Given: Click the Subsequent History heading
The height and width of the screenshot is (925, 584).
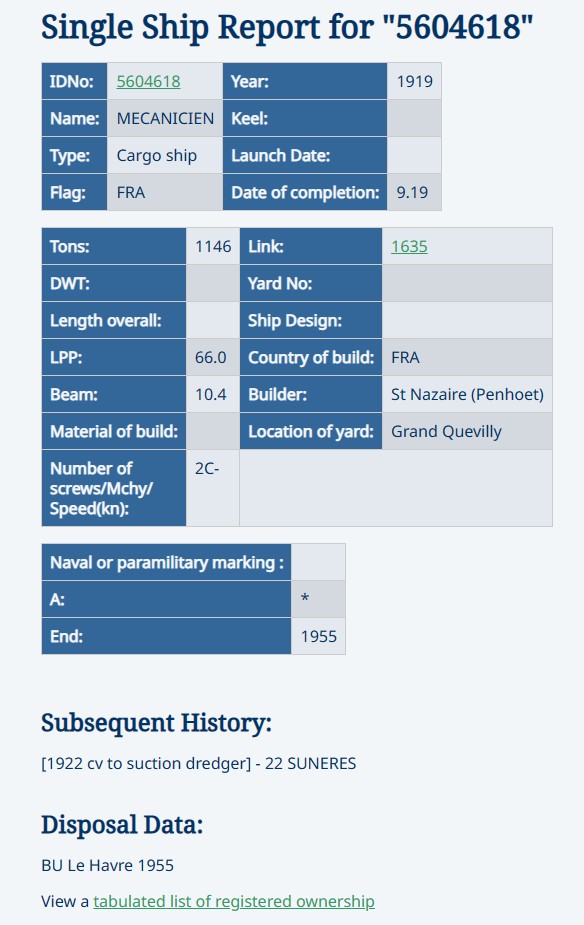Looking at the screenshot, I should click(156, 723).
